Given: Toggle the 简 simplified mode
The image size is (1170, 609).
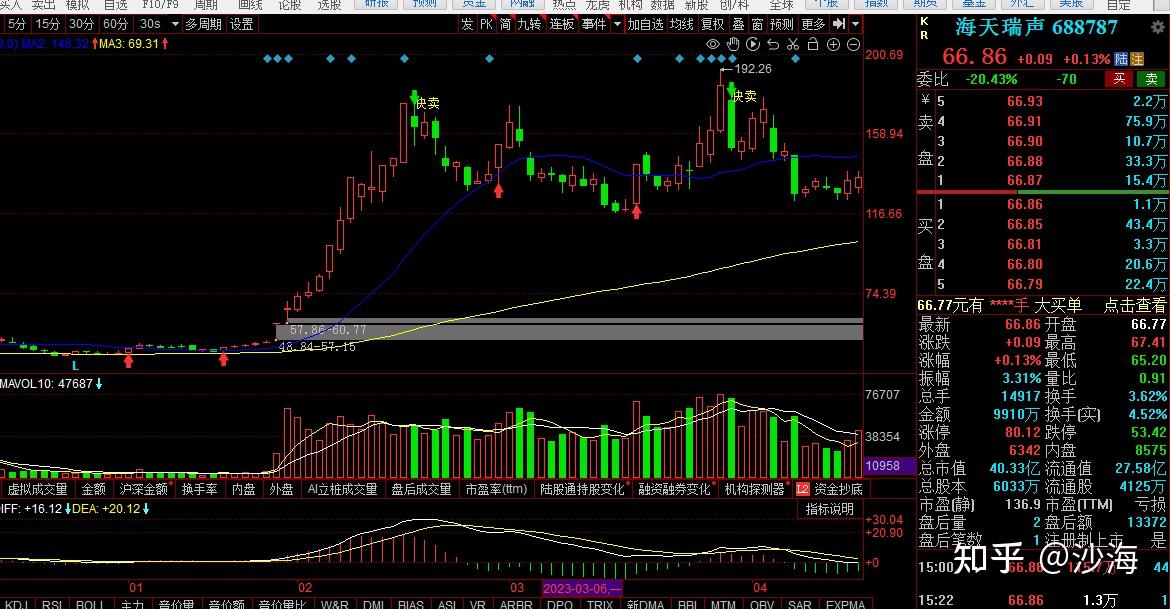Looking at the screenshot, I should point(506,24).
